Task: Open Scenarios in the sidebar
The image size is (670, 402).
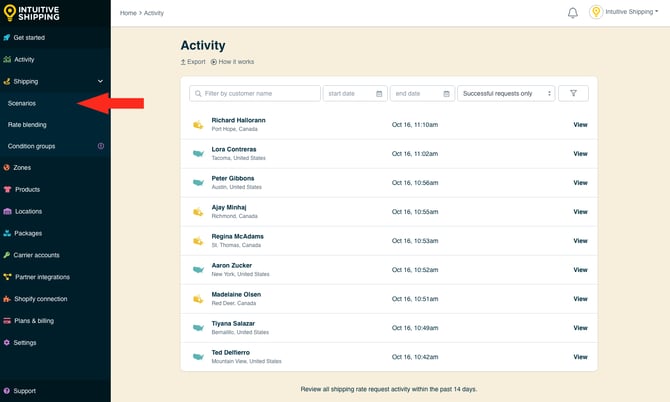Action: (x=22, y=103)
